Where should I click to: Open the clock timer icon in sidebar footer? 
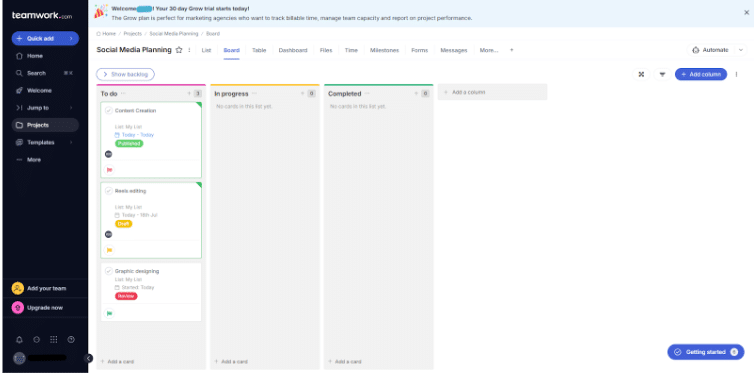[x=71, y=340]
